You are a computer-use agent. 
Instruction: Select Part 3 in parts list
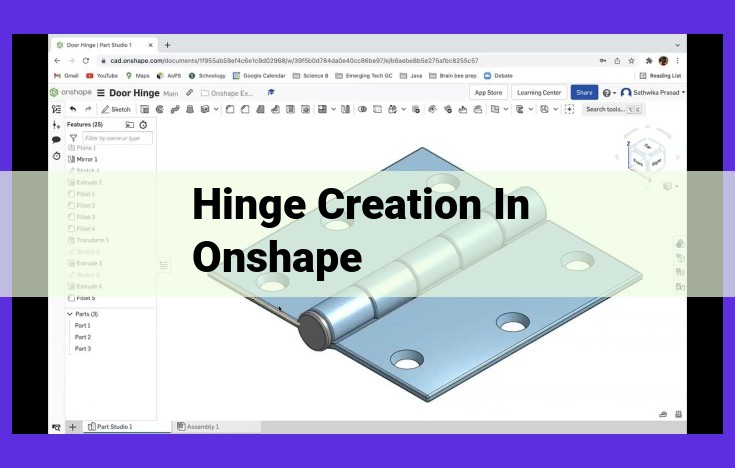tap(83, 348)
